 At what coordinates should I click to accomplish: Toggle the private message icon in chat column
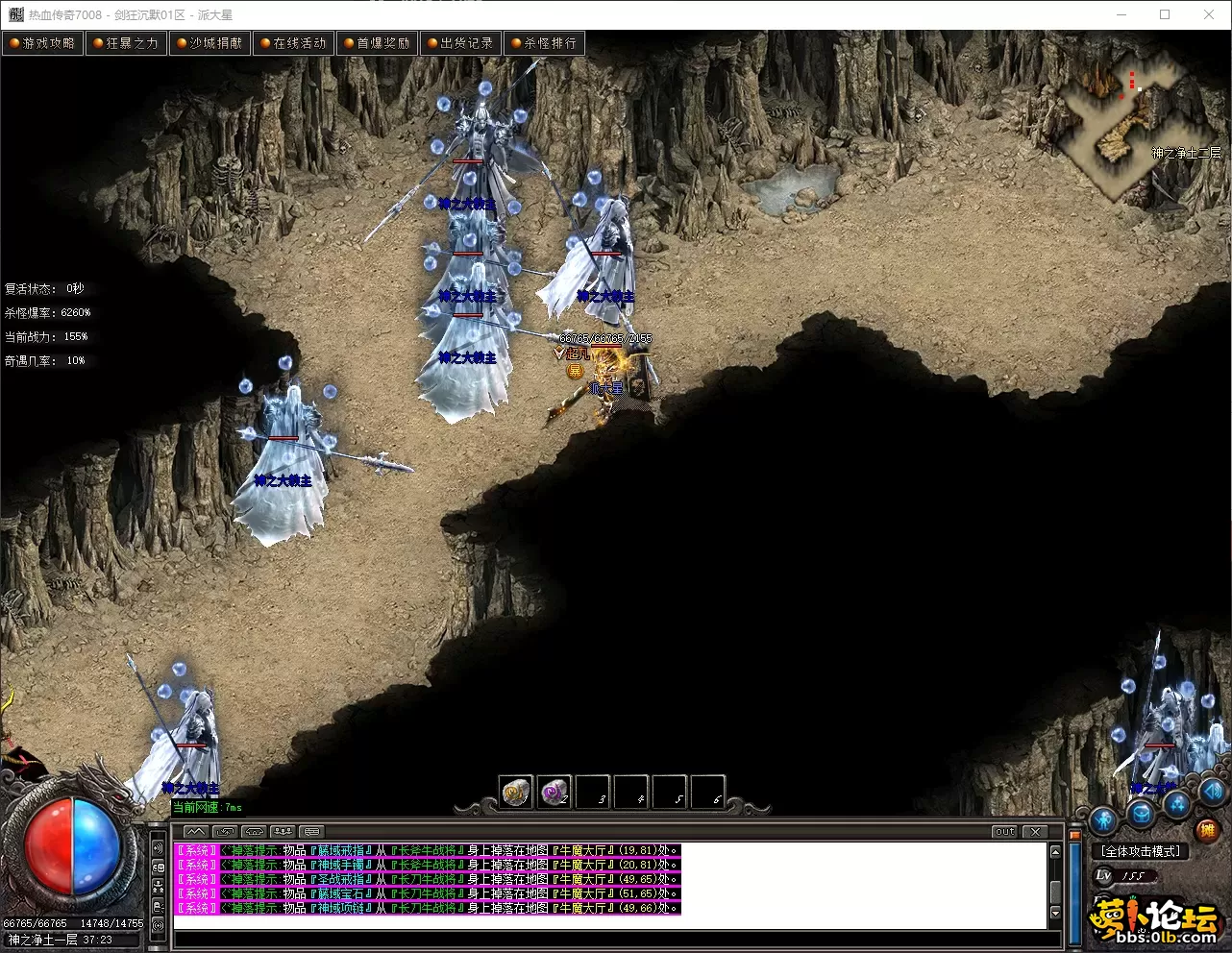pos(159,907)
